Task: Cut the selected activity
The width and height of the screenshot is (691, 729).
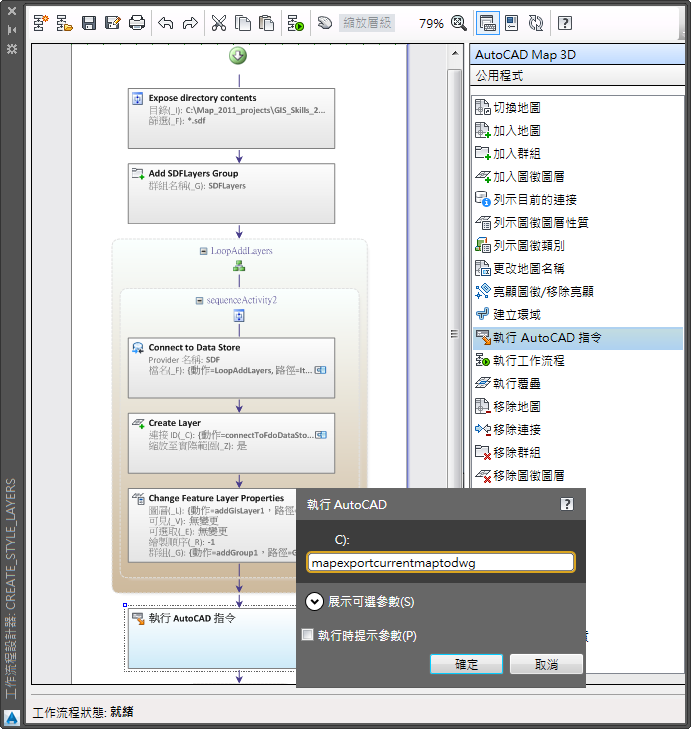Action: (x=219, y=23)
